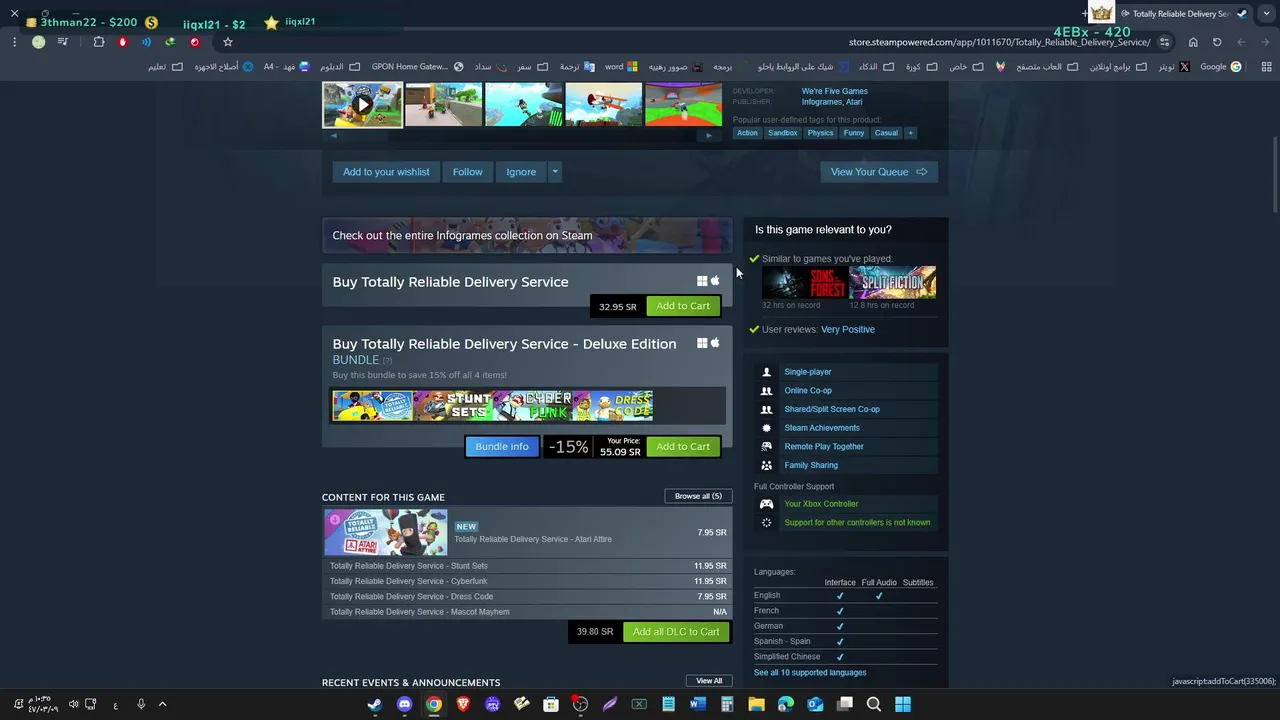Open volume control in system tray
The height and width of the screenshot is (720, 1280).
(73, 704)
